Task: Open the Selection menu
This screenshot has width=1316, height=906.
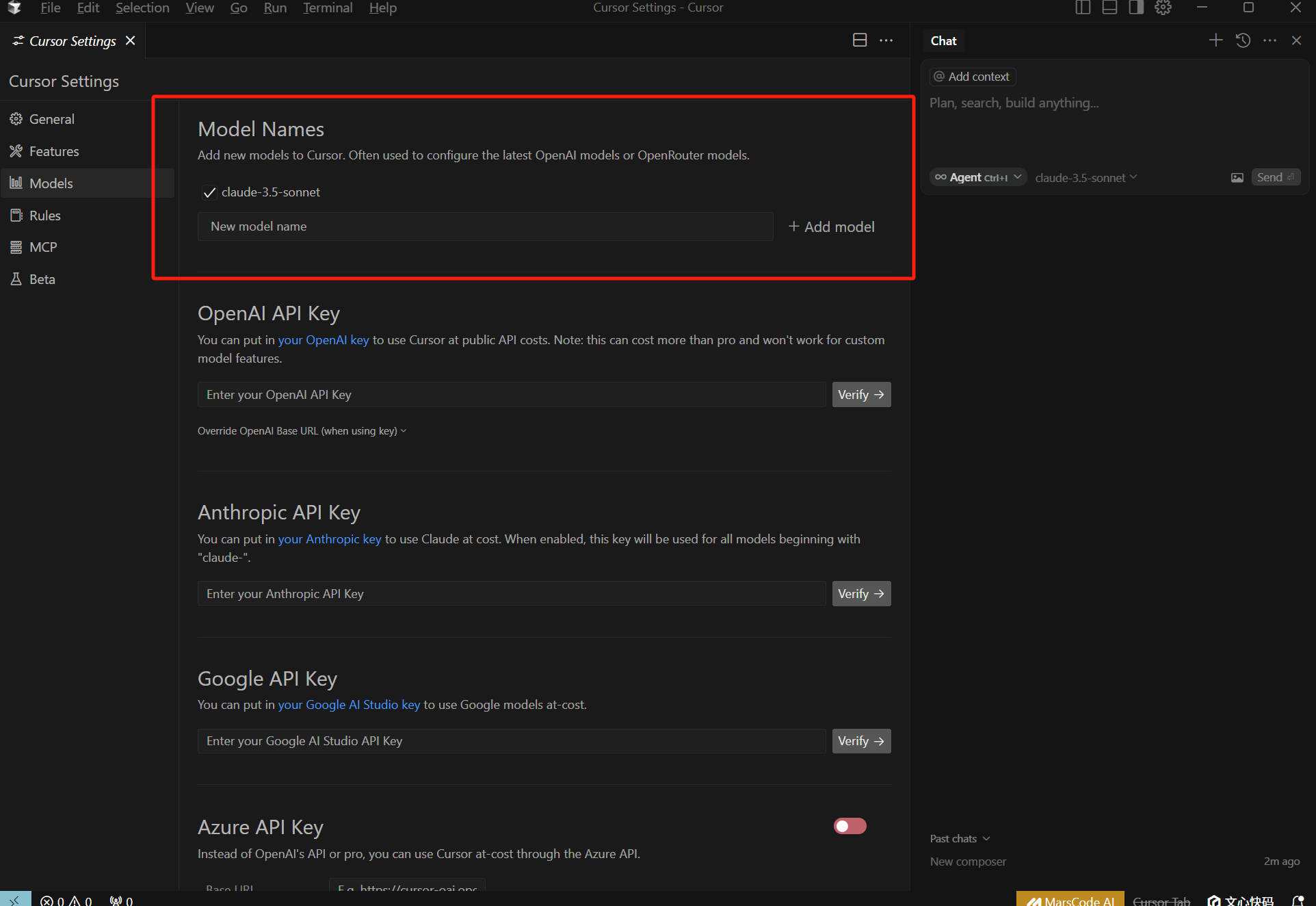Action: click(x=142, y=8)
